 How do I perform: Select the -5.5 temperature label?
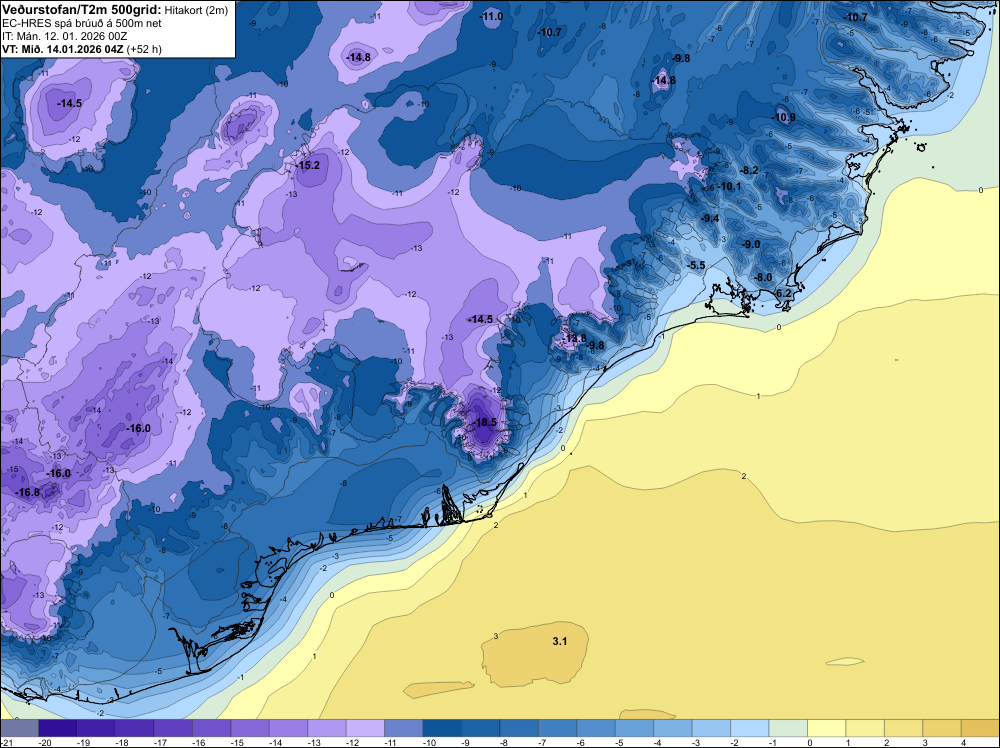coord(696,265)
